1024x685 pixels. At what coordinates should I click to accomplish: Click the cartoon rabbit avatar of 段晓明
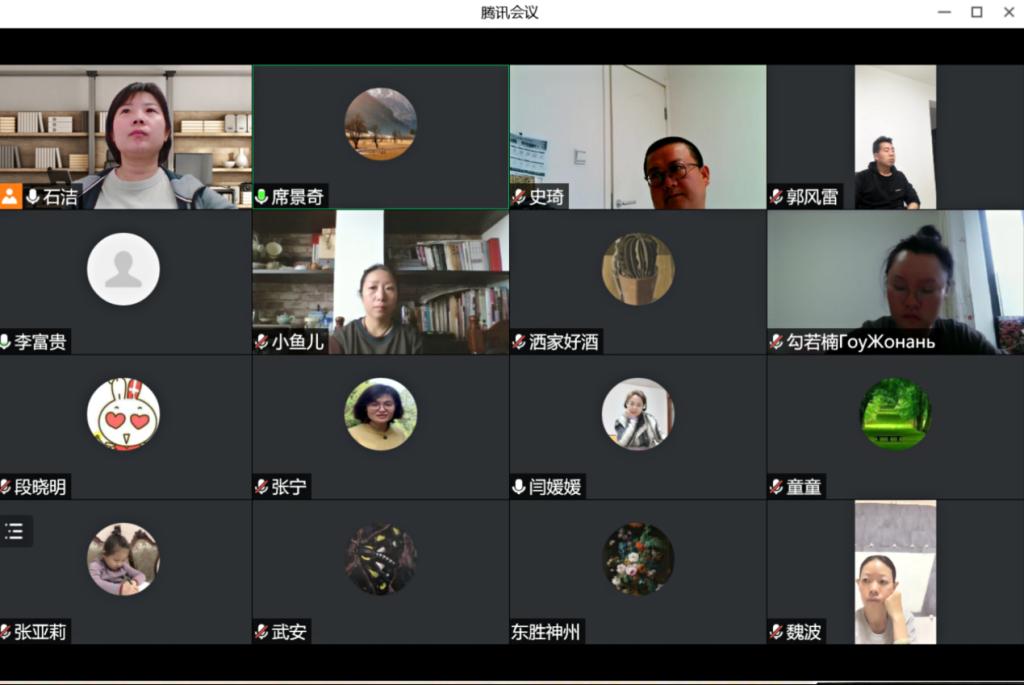coord(123,414)
